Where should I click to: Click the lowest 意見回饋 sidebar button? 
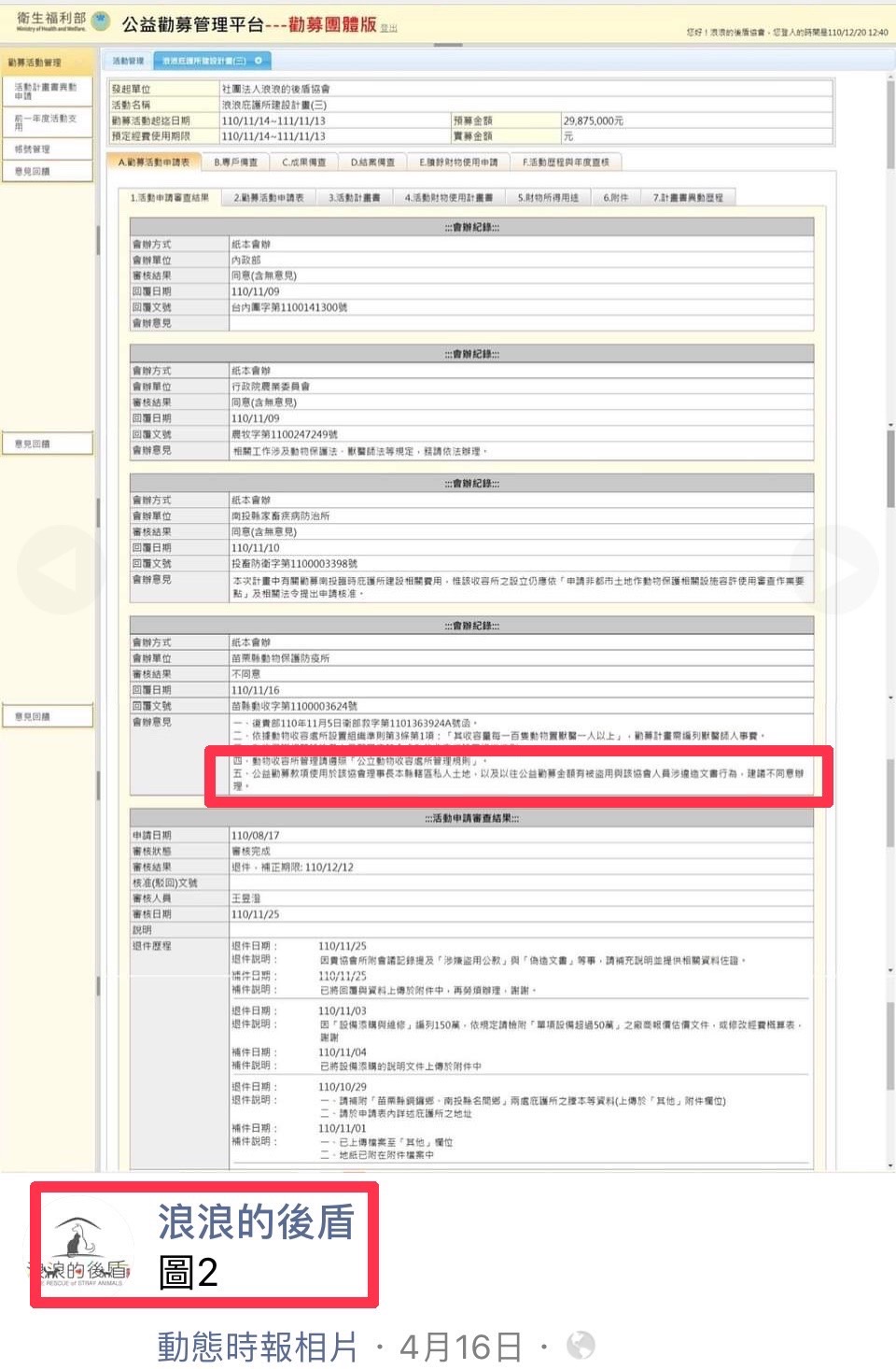(x=46, y=716)
